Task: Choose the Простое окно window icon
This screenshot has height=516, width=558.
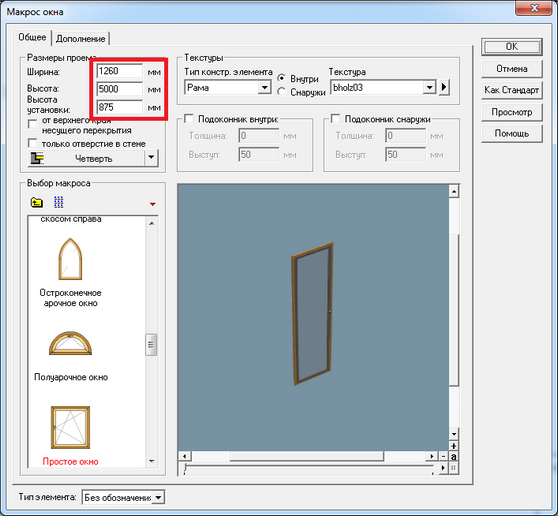Action: tap(70, 427)
